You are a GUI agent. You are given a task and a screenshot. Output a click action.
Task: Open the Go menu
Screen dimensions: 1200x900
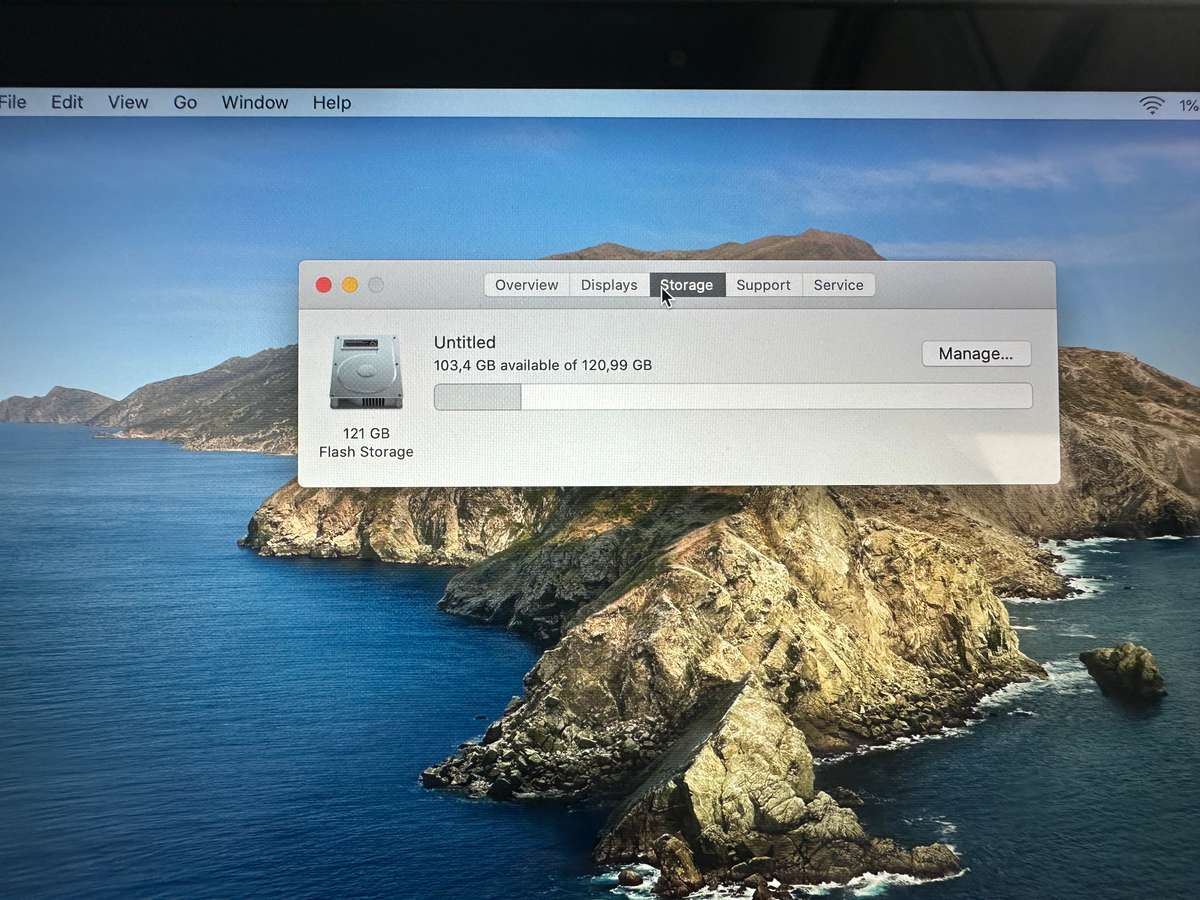[x=184, y=102]
